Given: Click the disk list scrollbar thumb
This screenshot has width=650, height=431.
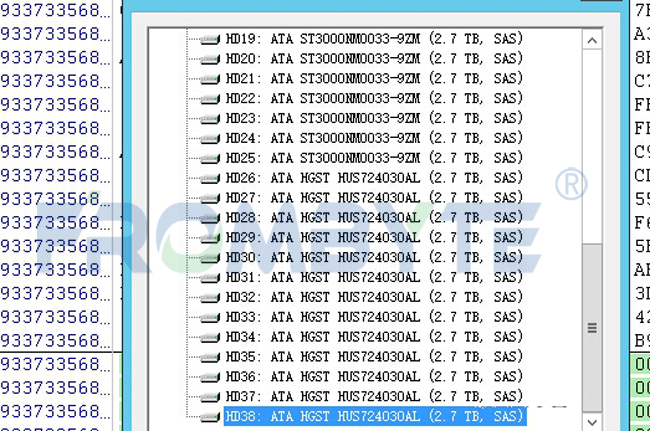Looking at the screenshot, I should [592, 327].
